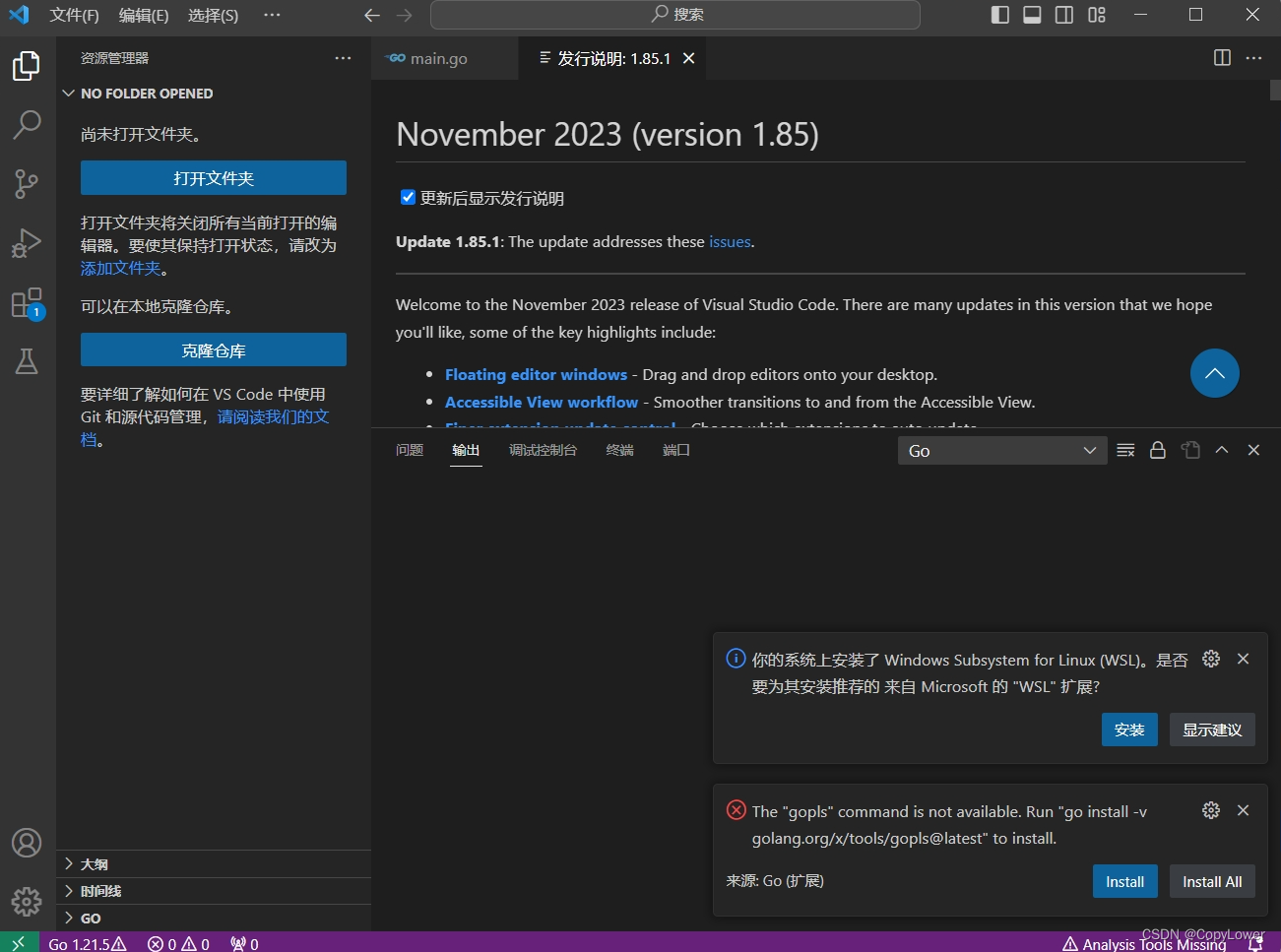Split the editor to the right

(x=1222, y=58)
